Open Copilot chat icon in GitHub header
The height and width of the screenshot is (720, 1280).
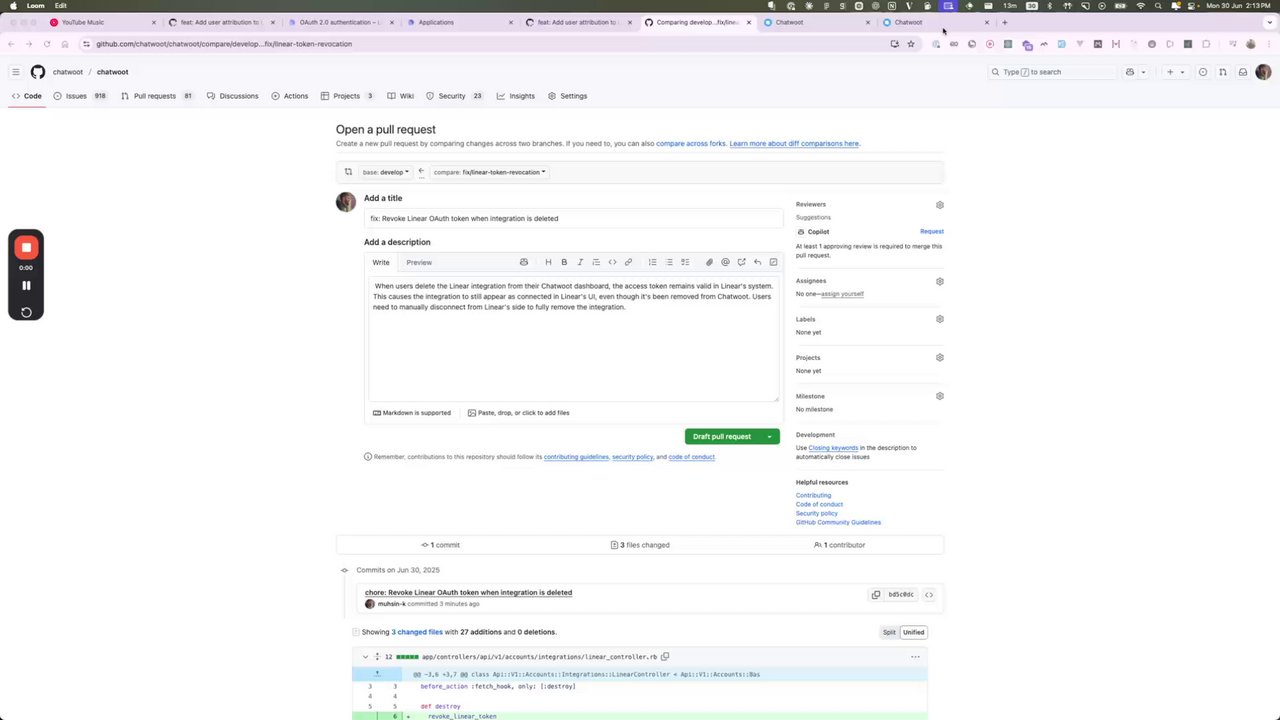click(x=1130, y=72)
